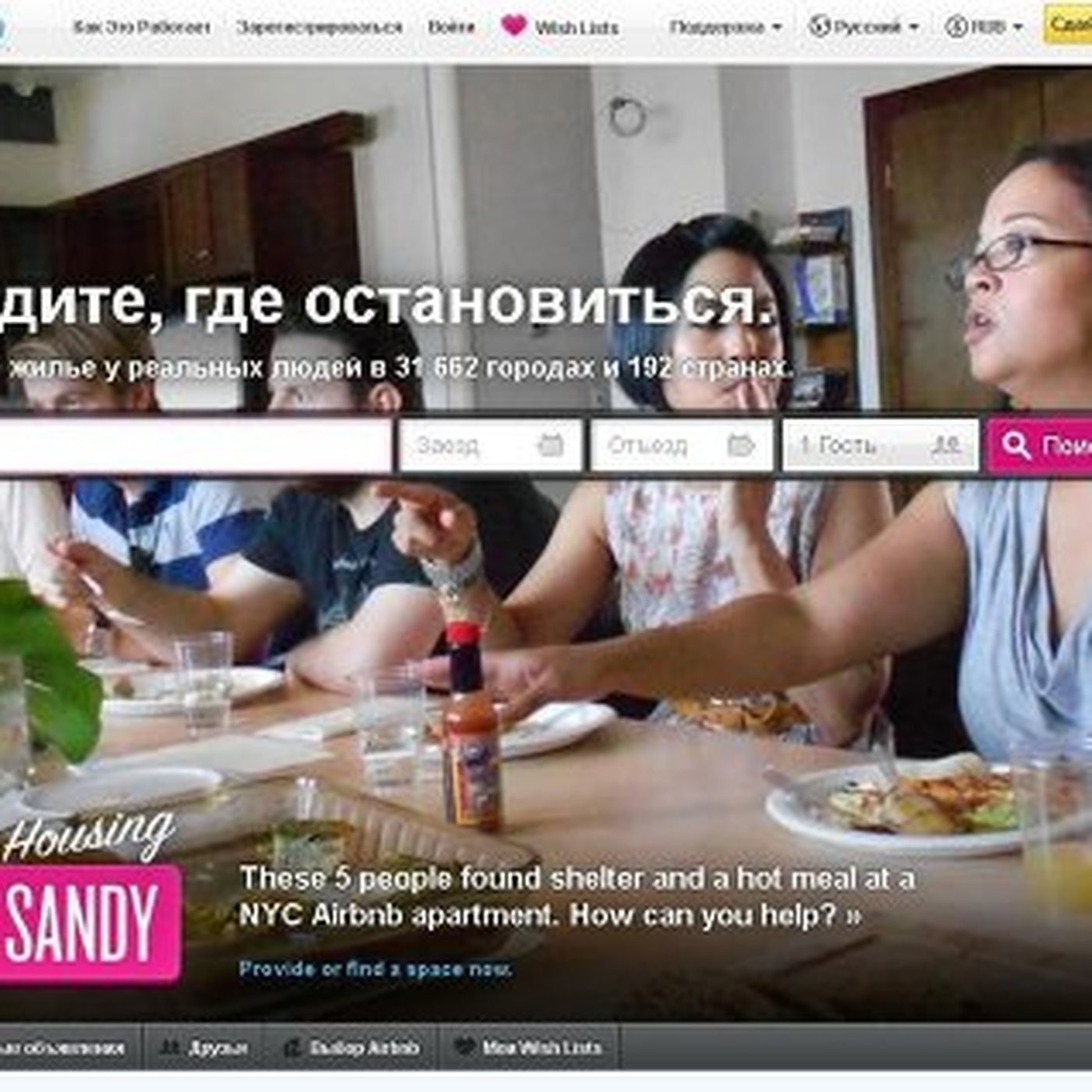Click the currency symbol icon beside RUB

955,27
